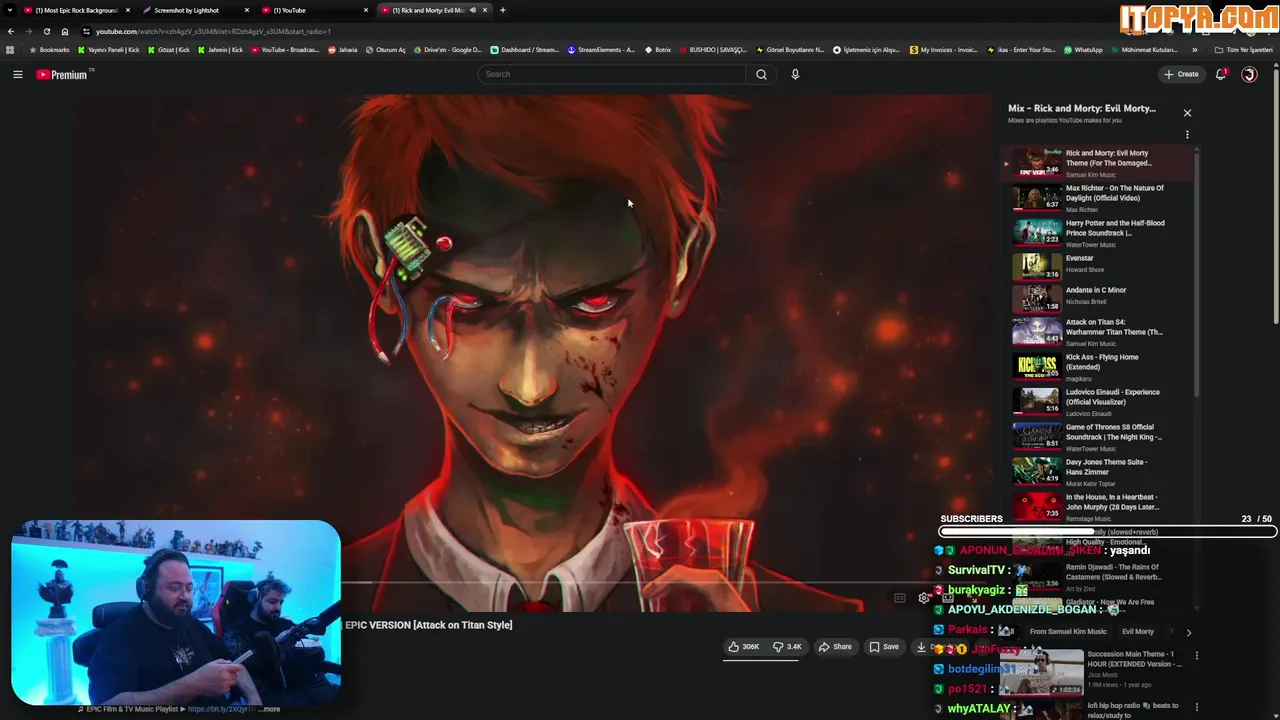Toggle subtitles with the CC button
This screenshot has width=1280, height=720.
coord(900,598)
